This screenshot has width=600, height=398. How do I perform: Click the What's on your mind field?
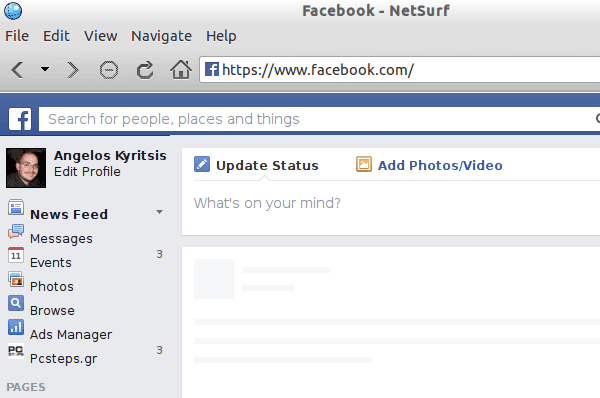click(x=390, y=203)
